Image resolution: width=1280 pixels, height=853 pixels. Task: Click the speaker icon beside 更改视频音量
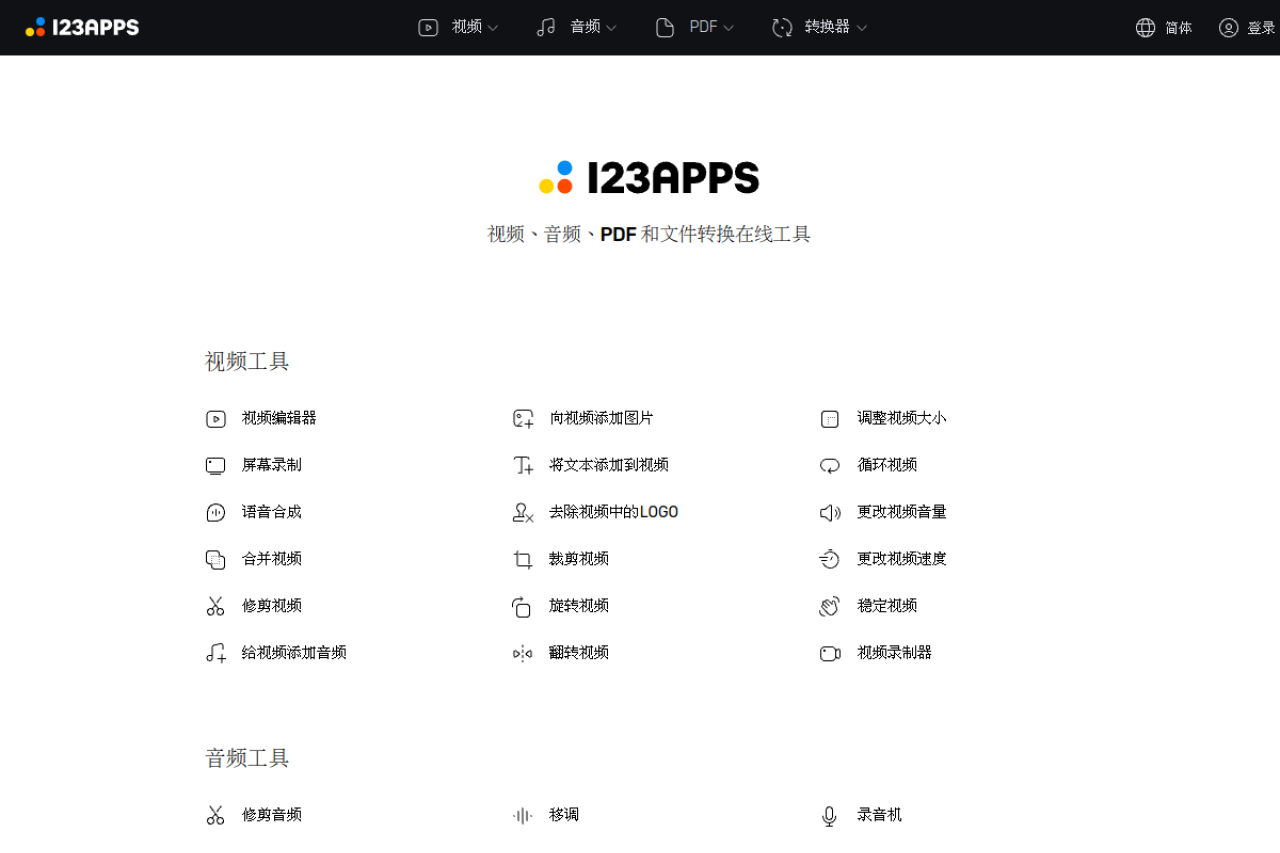click(830, 513)
